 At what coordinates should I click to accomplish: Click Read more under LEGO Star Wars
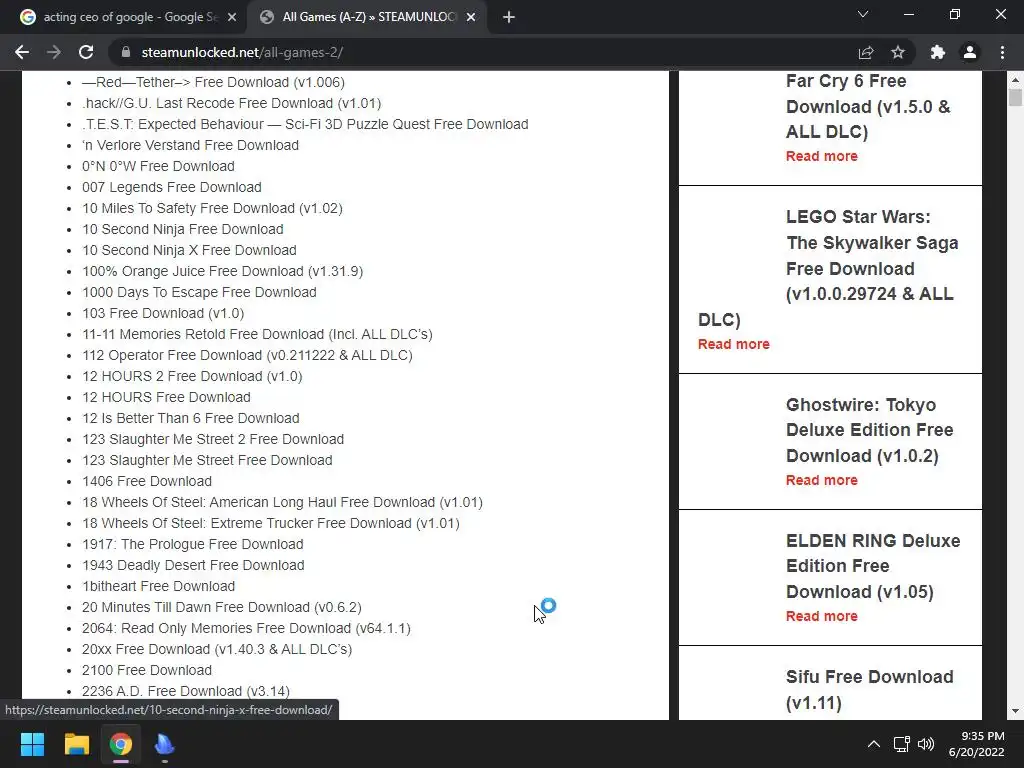tap(733, 344)
